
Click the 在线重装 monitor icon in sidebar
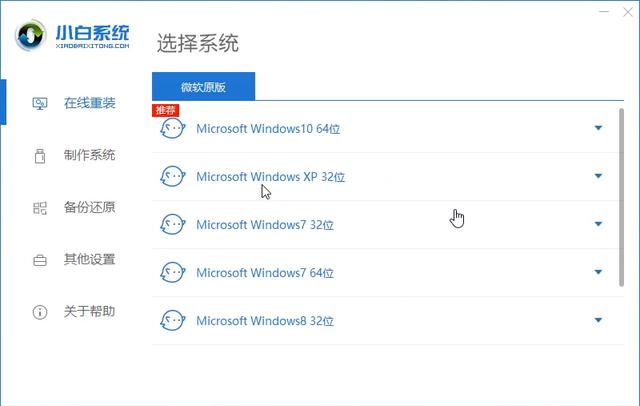click(40, 104)
